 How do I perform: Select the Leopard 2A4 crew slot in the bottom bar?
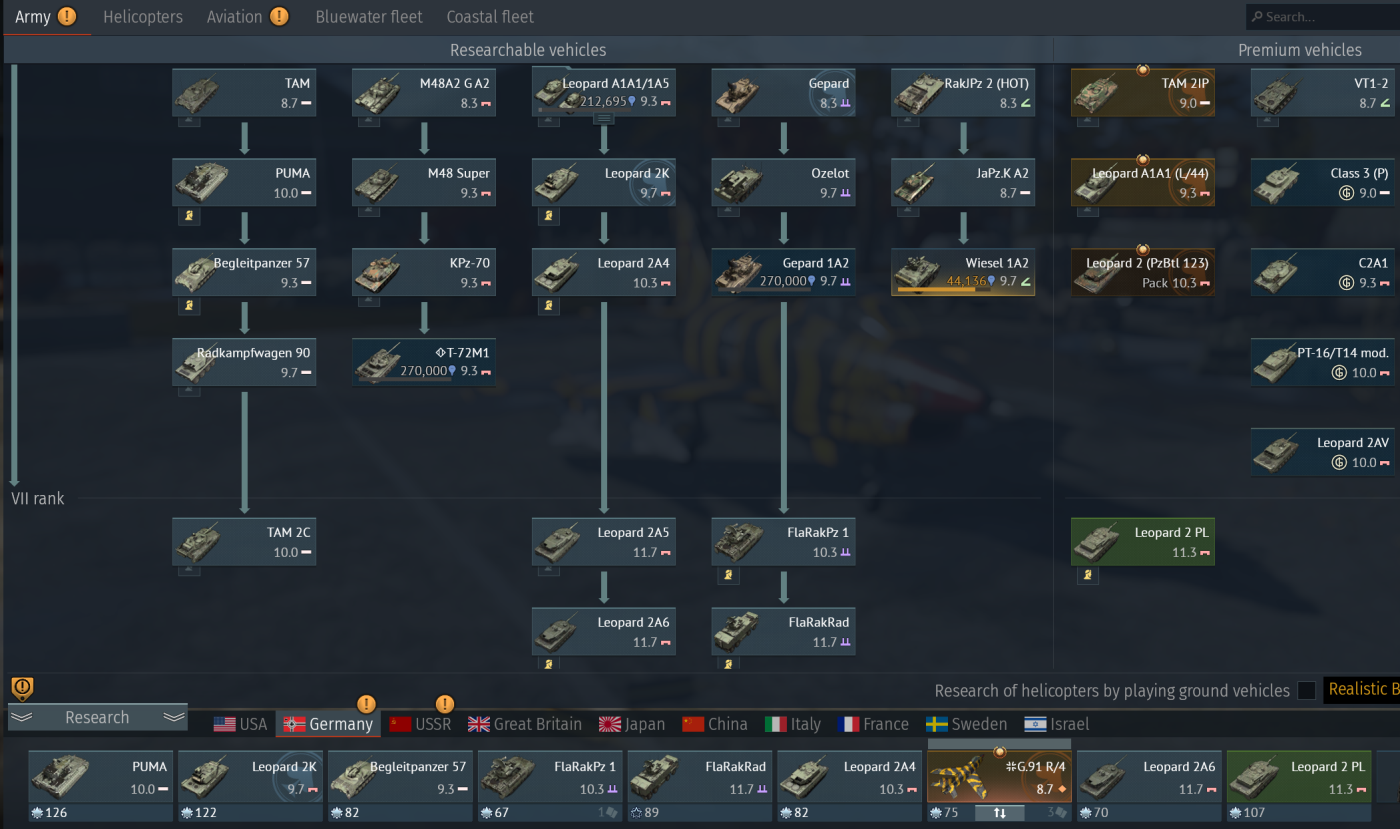click(x=850, y=786)
